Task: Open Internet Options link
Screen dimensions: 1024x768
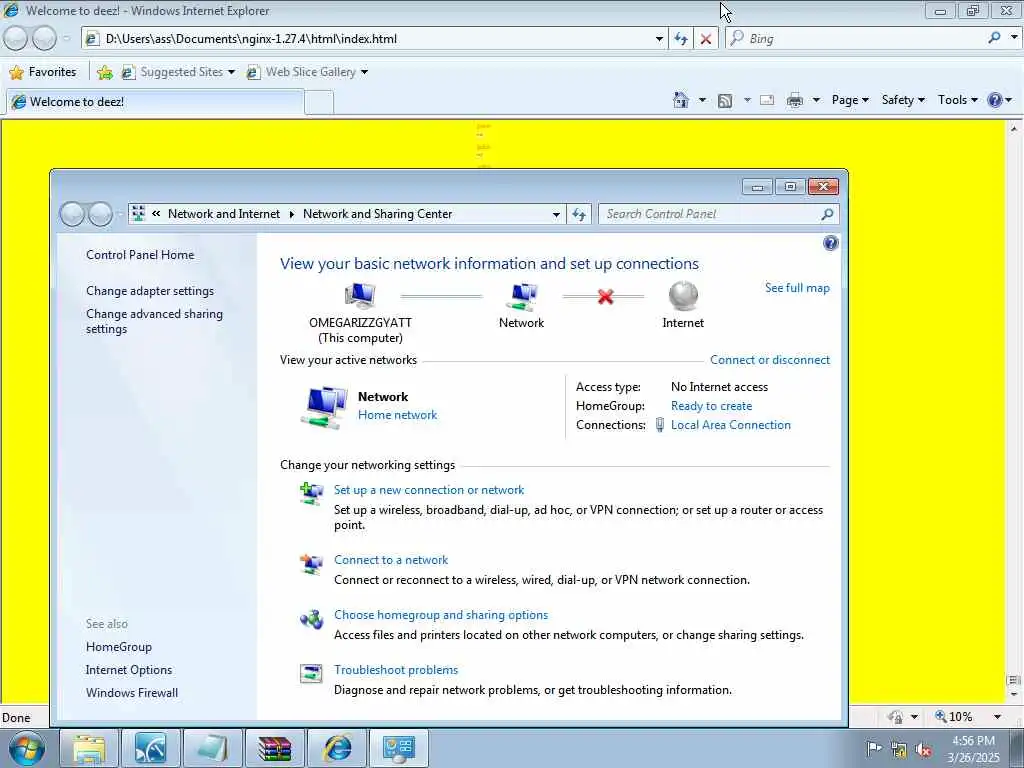Action: point(129,670)
